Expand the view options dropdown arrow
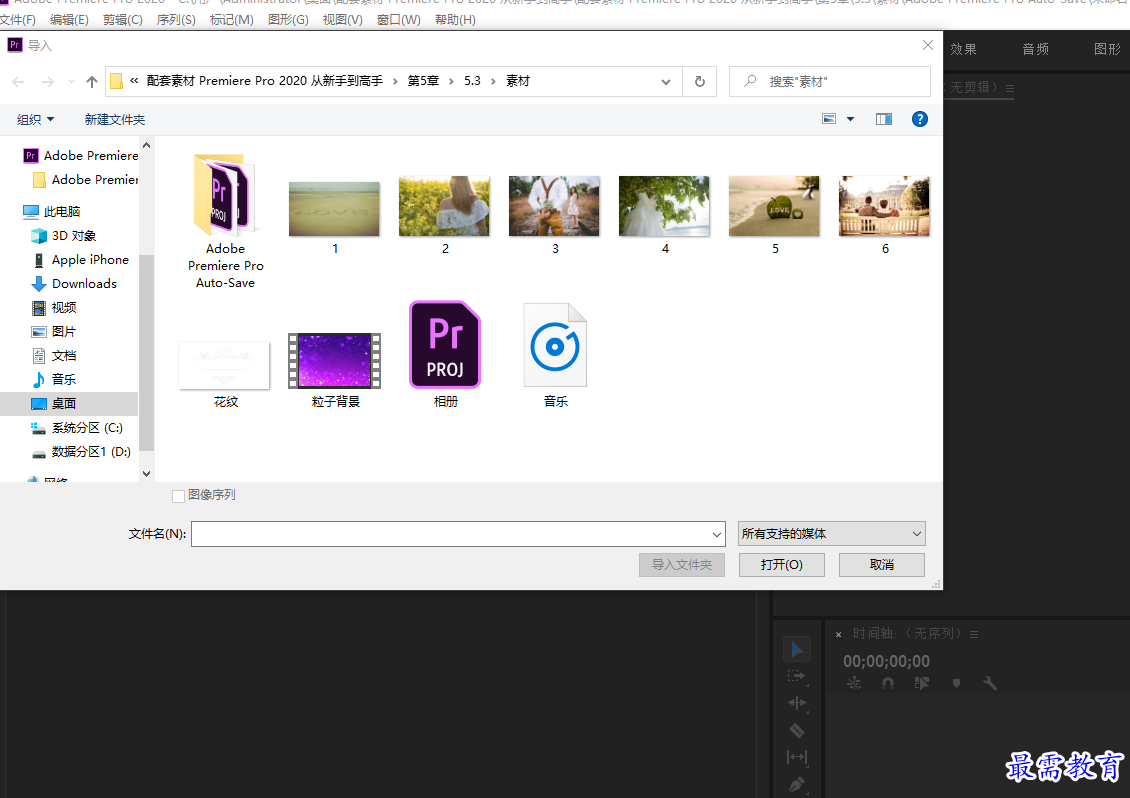This screenshot has height=798, width=1130. coord(850,119)
